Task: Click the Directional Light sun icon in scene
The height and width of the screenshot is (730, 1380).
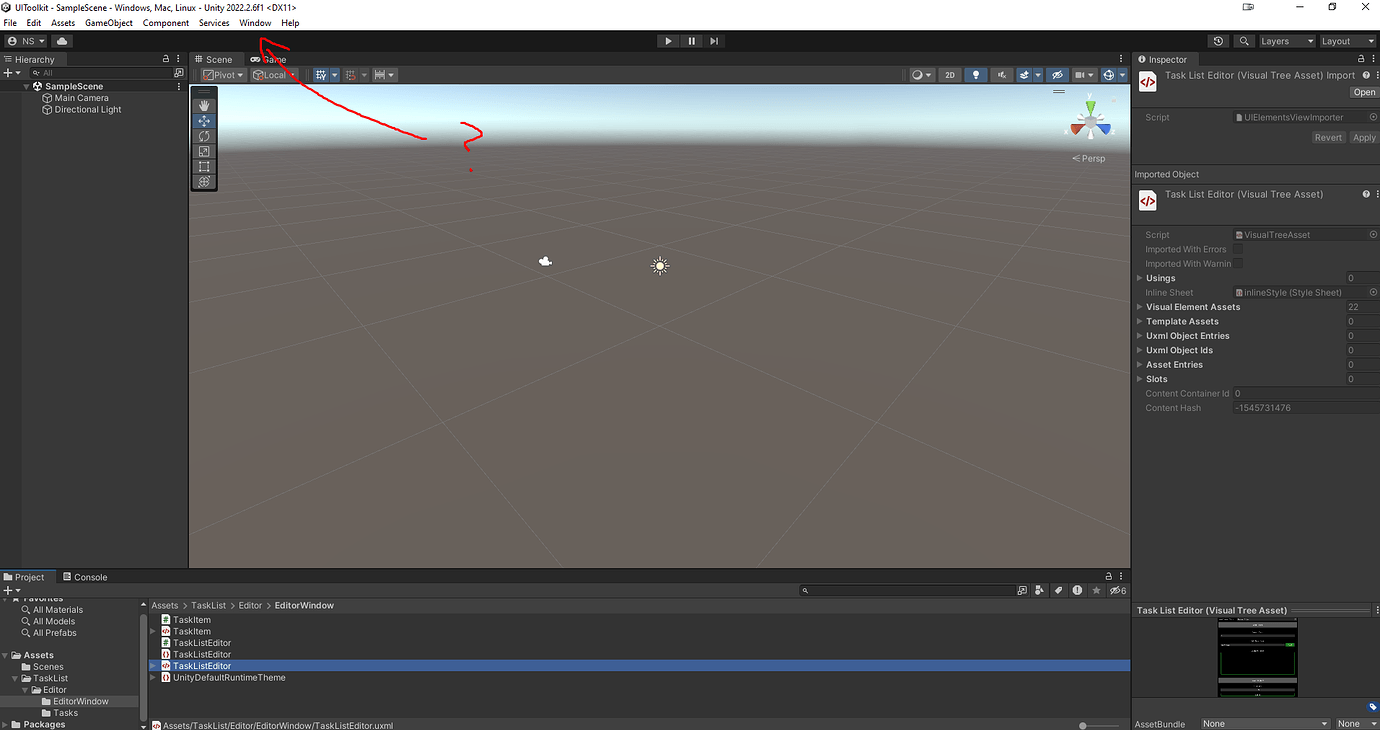Action: coord(659,265)
